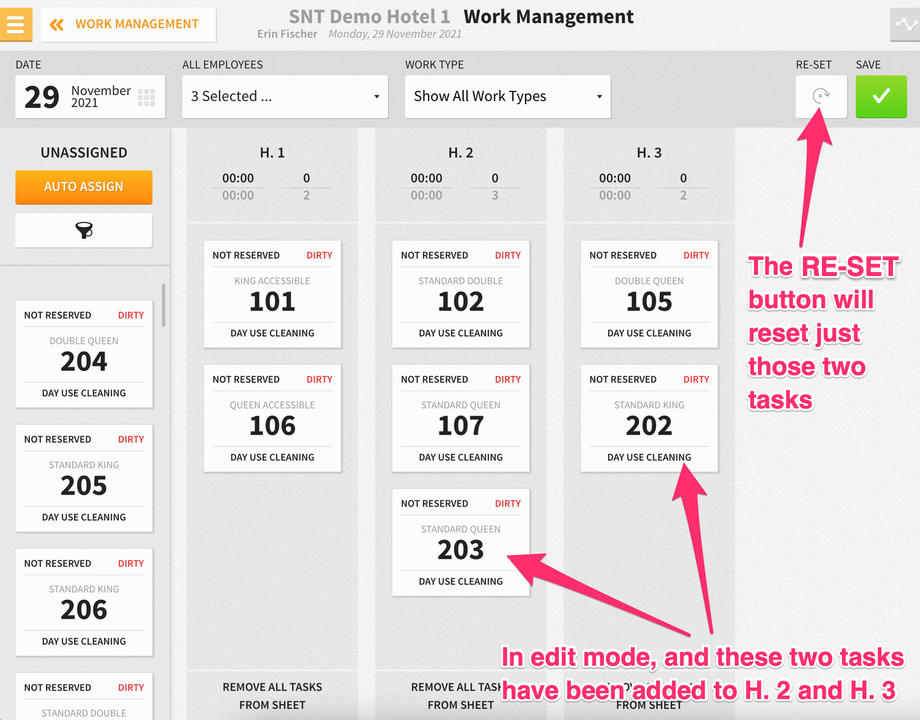The image size is (920, 720).
Task: Open the filter funnel button
Action: point(84,231)
